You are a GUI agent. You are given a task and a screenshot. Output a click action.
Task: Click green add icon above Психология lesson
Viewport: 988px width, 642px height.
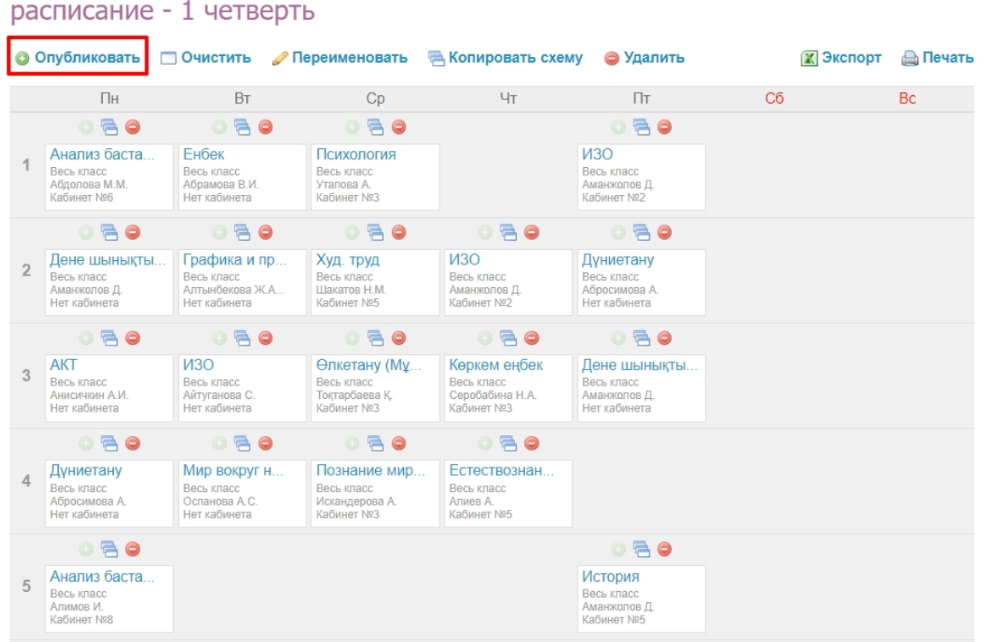(x=352, y=127)
